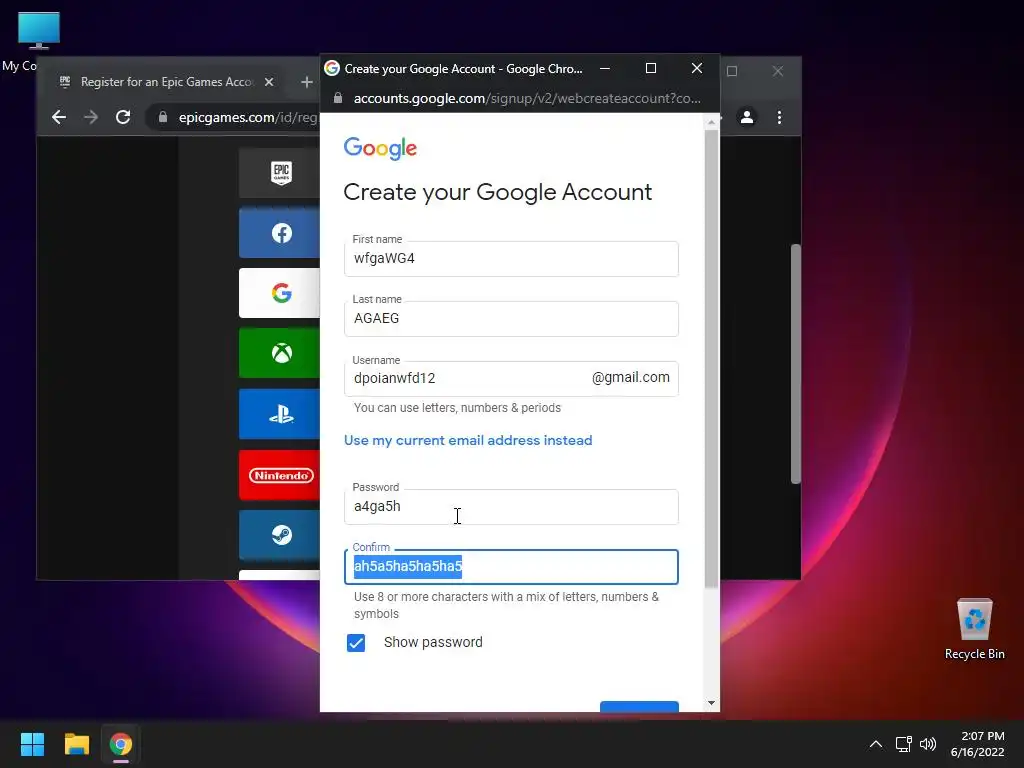
Task: Reload the Epic Games page
Action: (123, 117)
